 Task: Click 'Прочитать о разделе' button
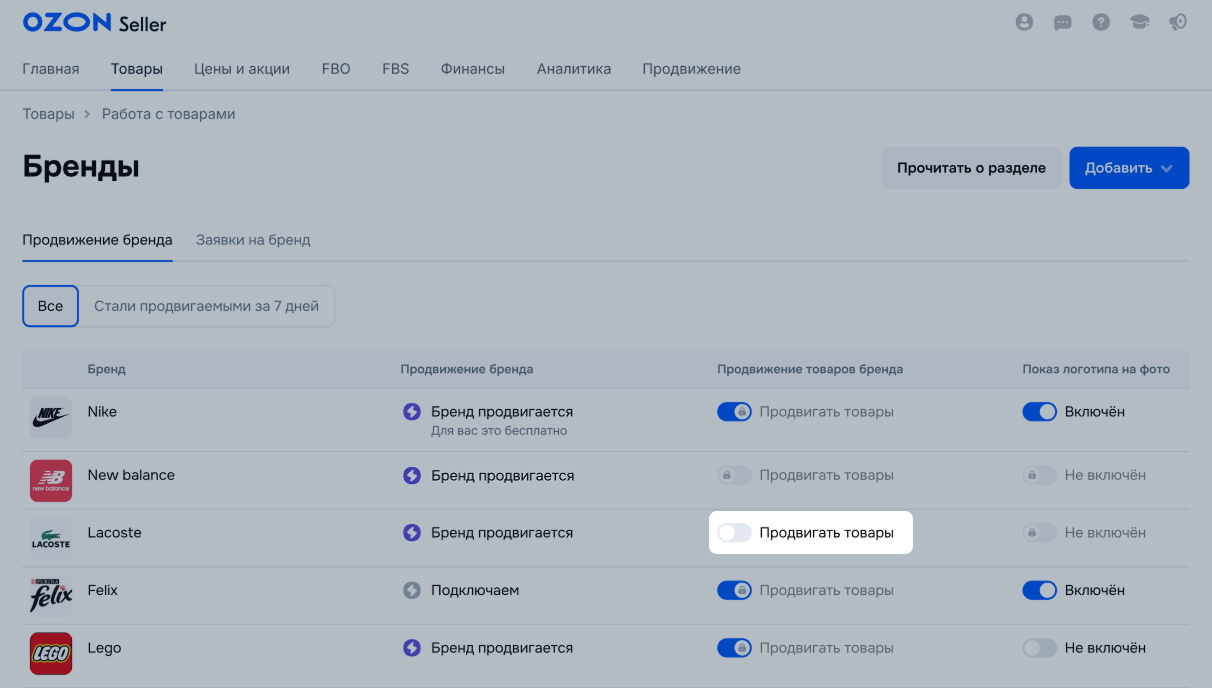[971, 168]
